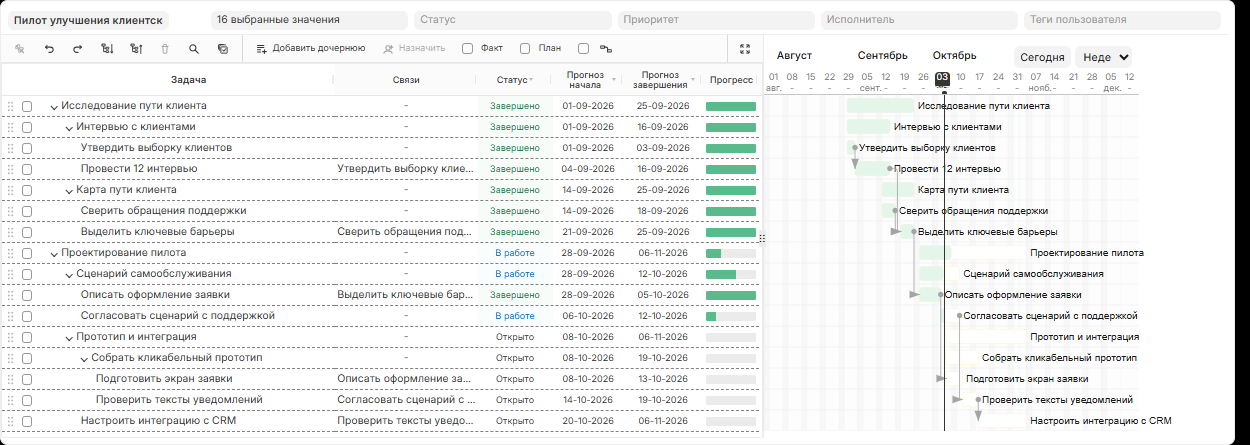Viewport: 1250px width, 445px height.
Task: Click project title Пилот улучшения клиентск
Action: point(90,19)
